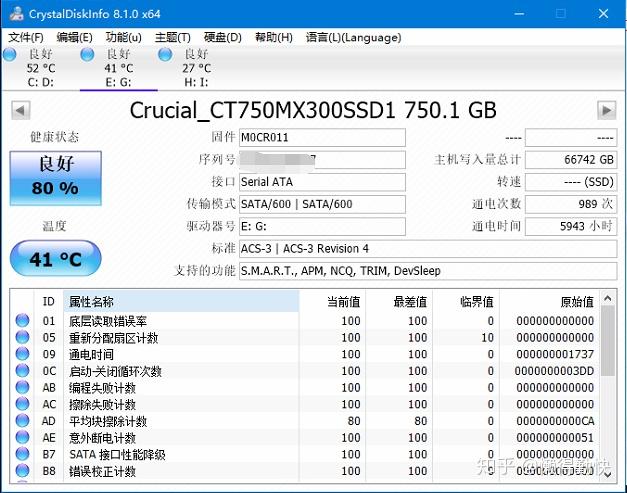
Task: Open the 帮助(H) menu
Action: point(274,38)
